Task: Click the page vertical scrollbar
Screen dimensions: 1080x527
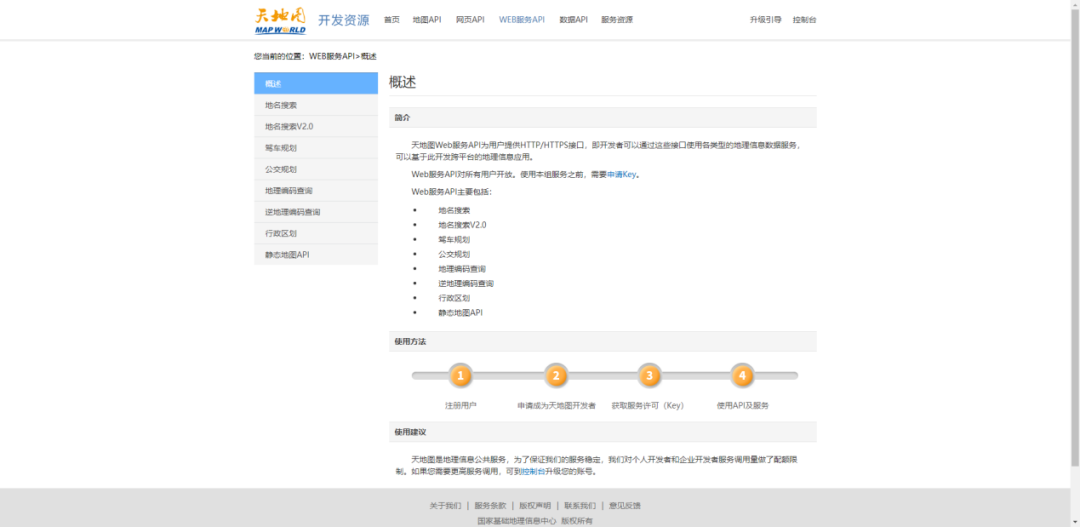Action: click(x=1074, y=238)
